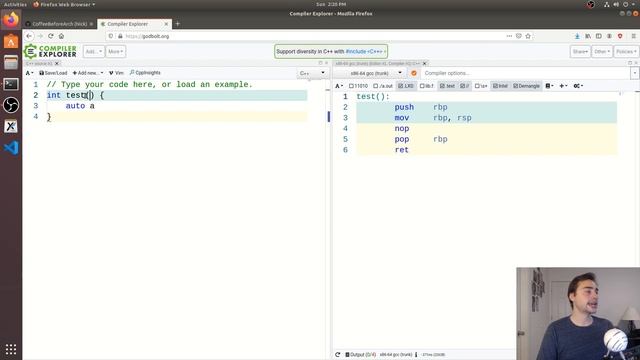Open Activities overview

click(x=15, y=4)
